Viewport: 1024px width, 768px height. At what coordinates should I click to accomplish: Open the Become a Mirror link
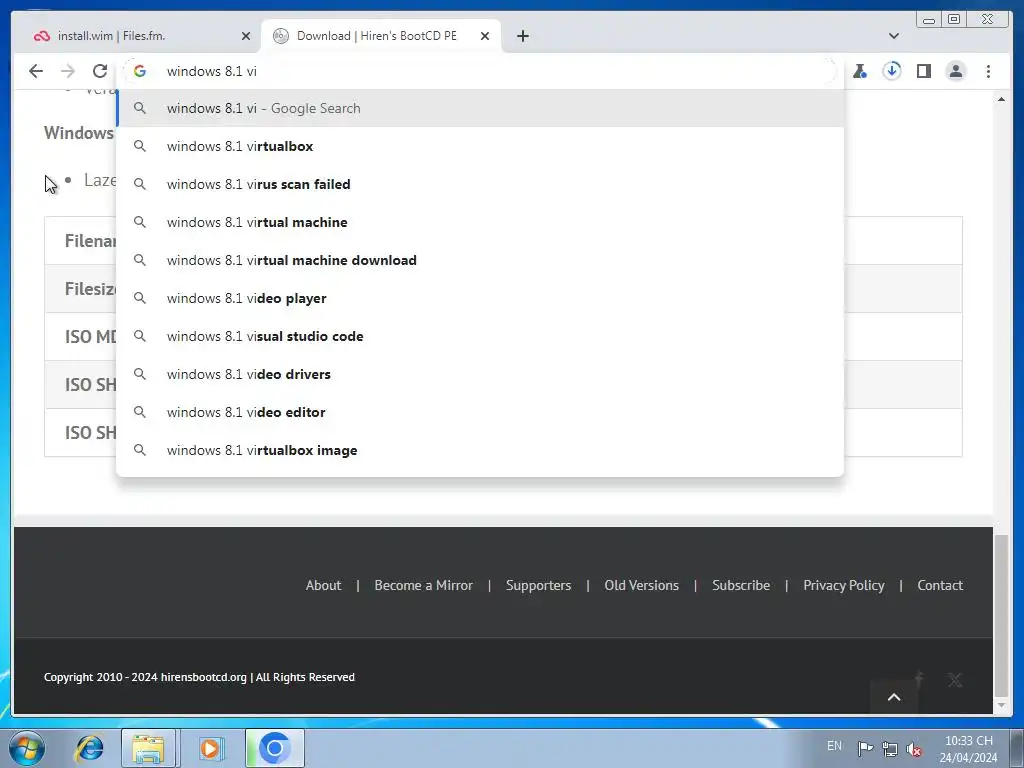pos(423,585)
